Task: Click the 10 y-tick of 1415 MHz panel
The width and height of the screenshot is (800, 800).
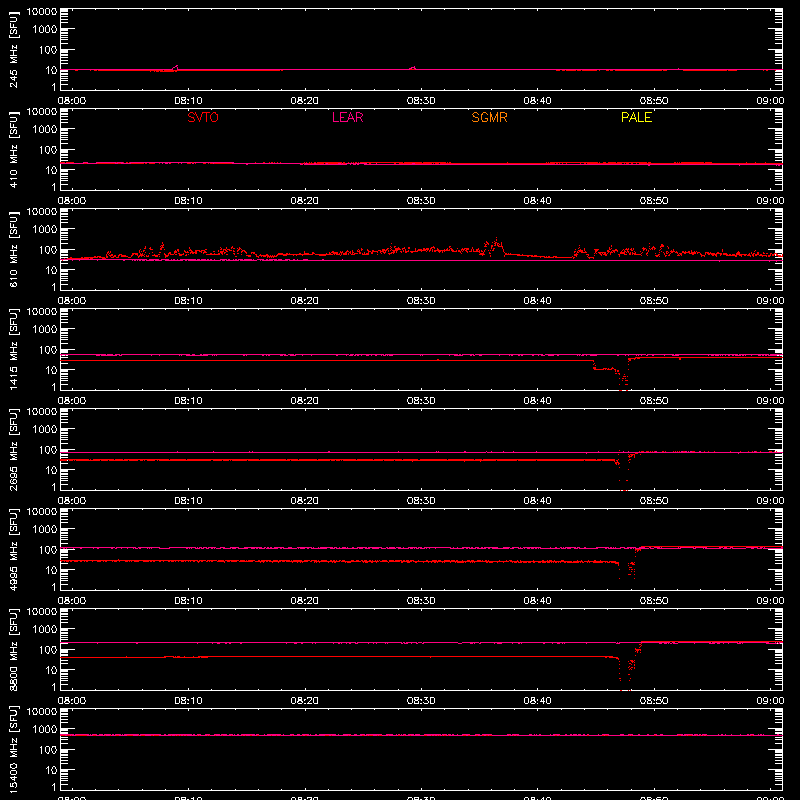Action: coord(51,370)
